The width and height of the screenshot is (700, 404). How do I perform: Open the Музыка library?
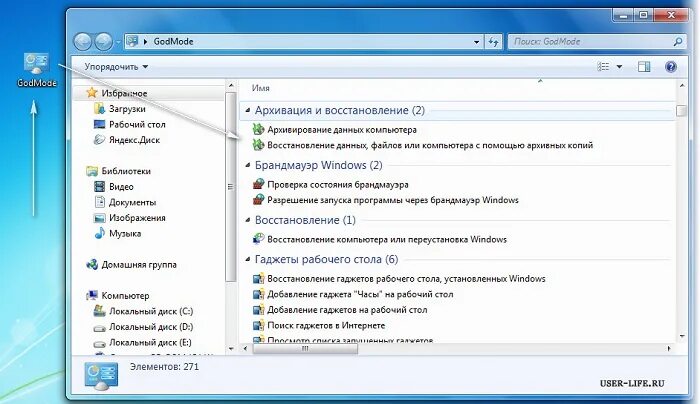pyautogui.click(x=125, y=233)
